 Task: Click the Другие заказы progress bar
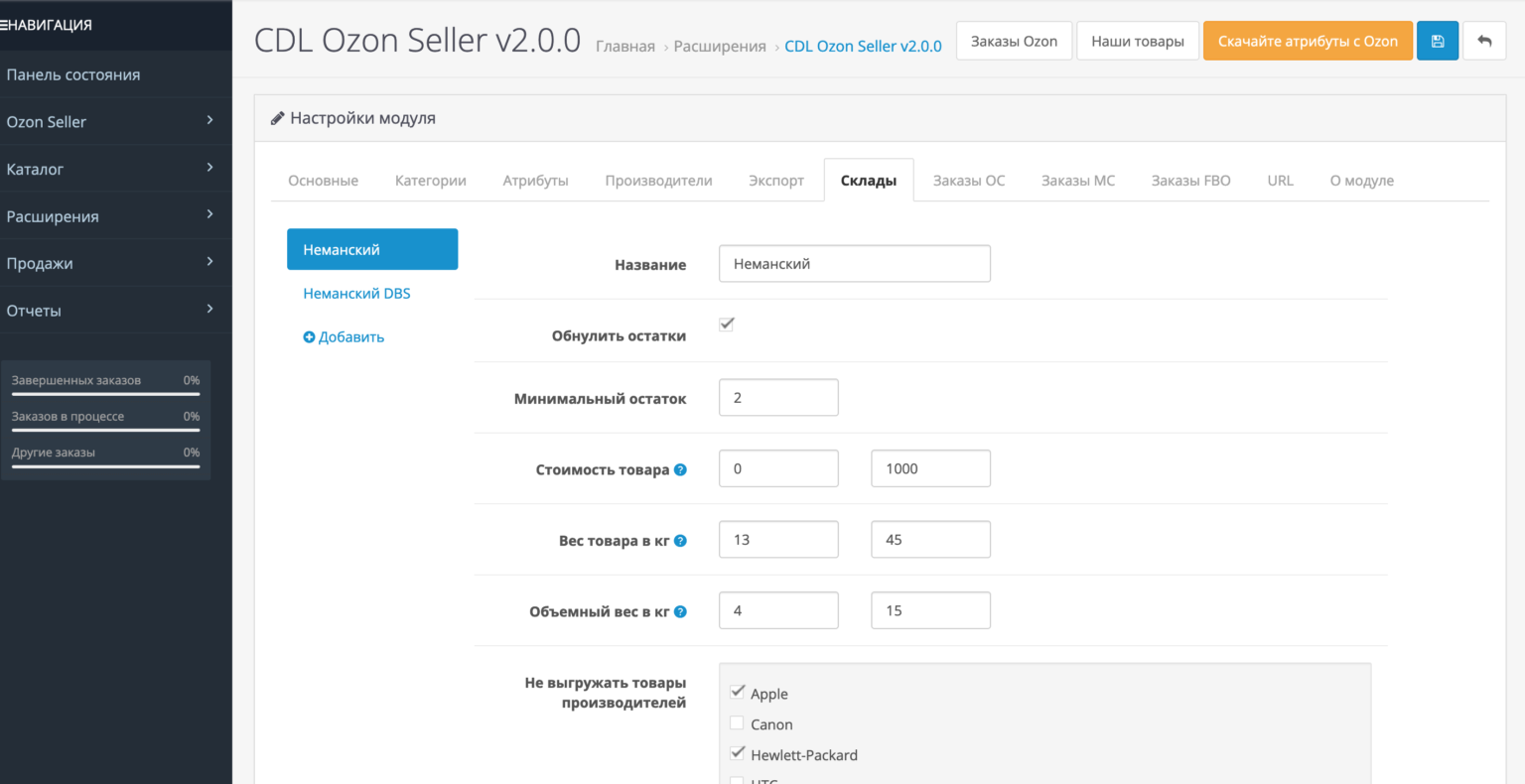(x=105, y=465)
